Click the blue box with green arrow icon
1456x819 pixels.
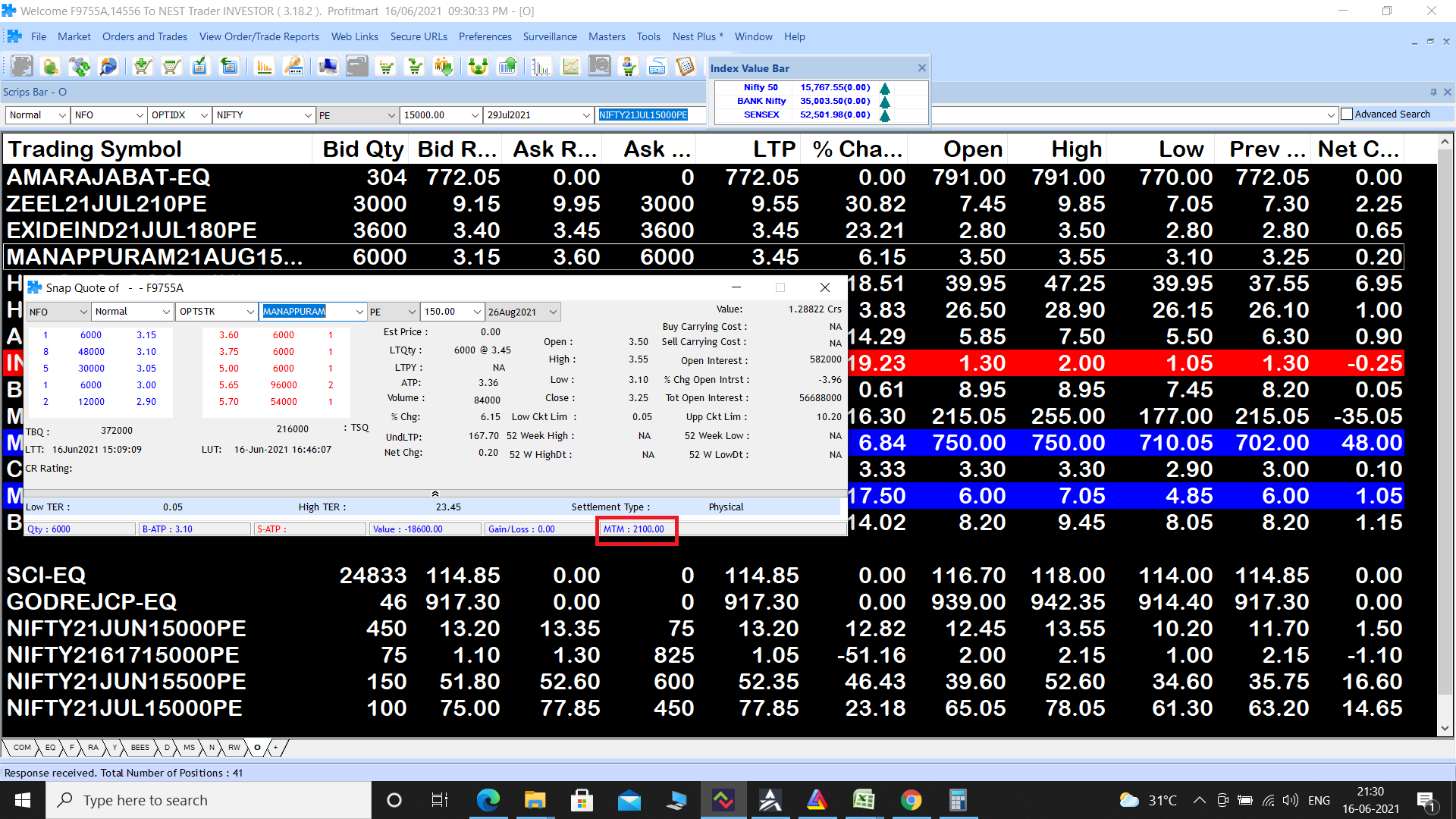[228, 67]
